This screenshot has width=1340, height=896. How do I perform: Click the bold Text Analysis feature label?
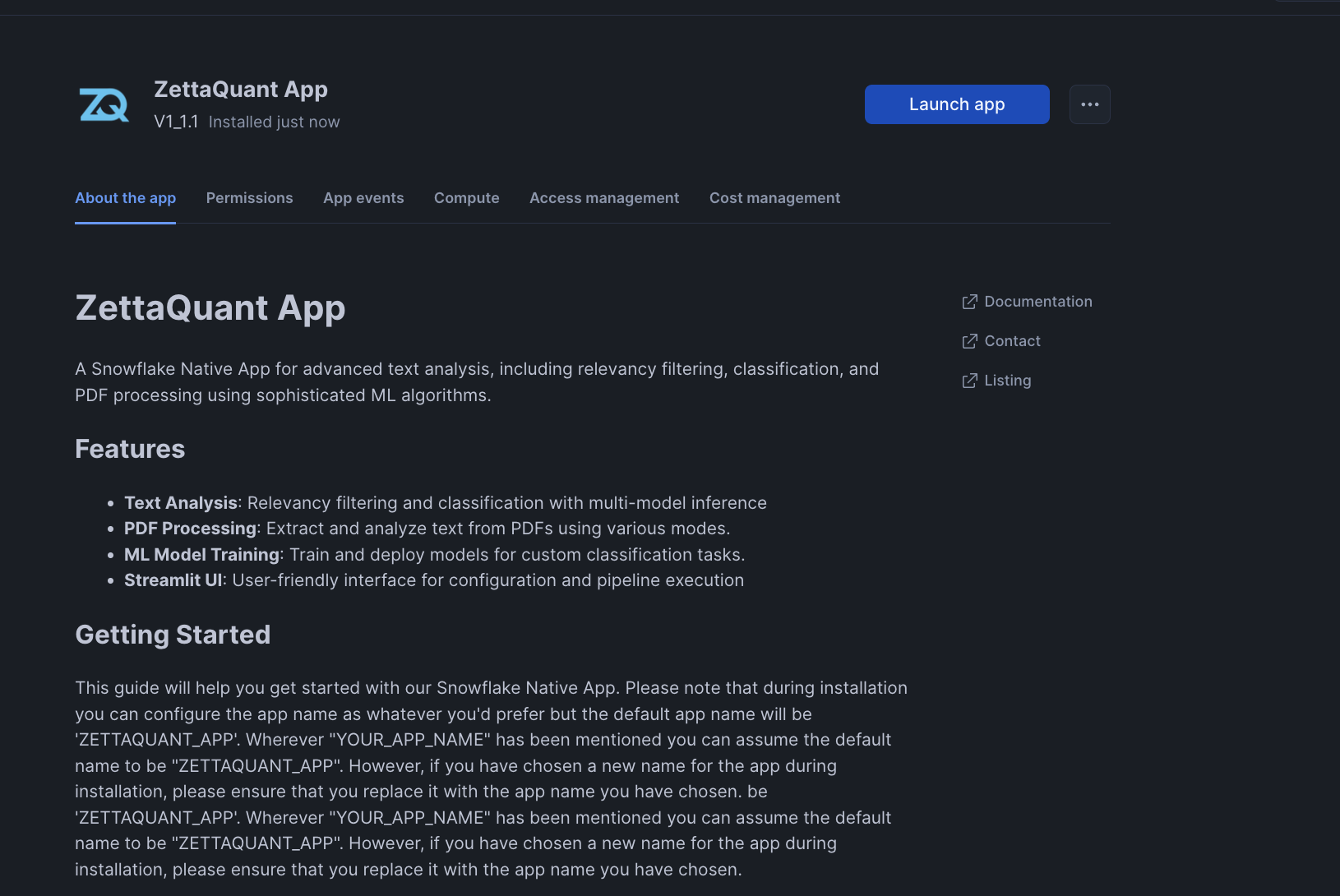point(180,503)
